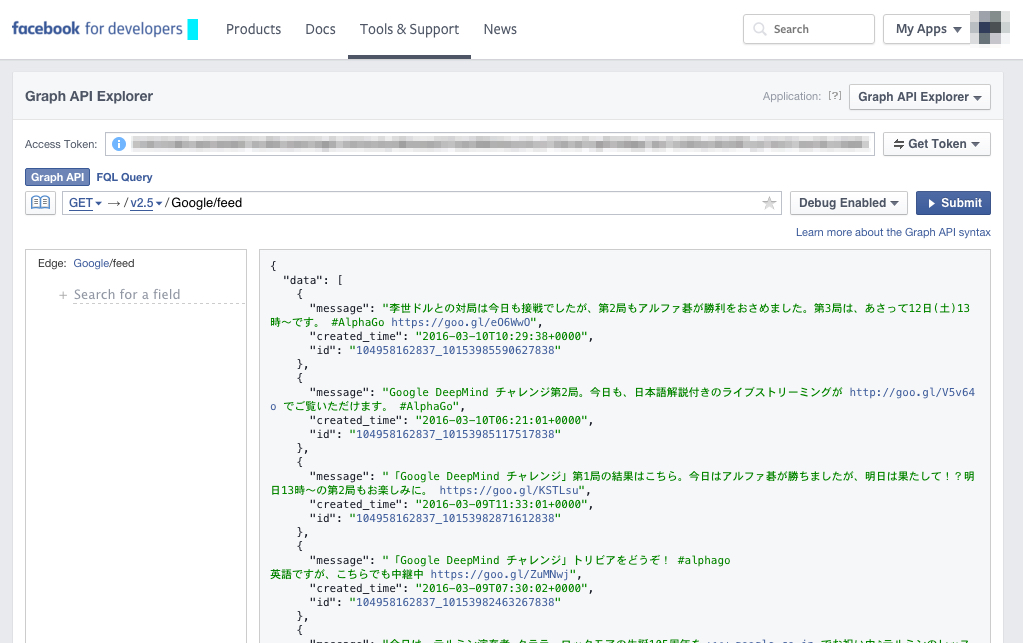Click created_time value 2016-03-10T10:29:38+0000
The height and width of the screenshot is (643, 1023).
504,336
